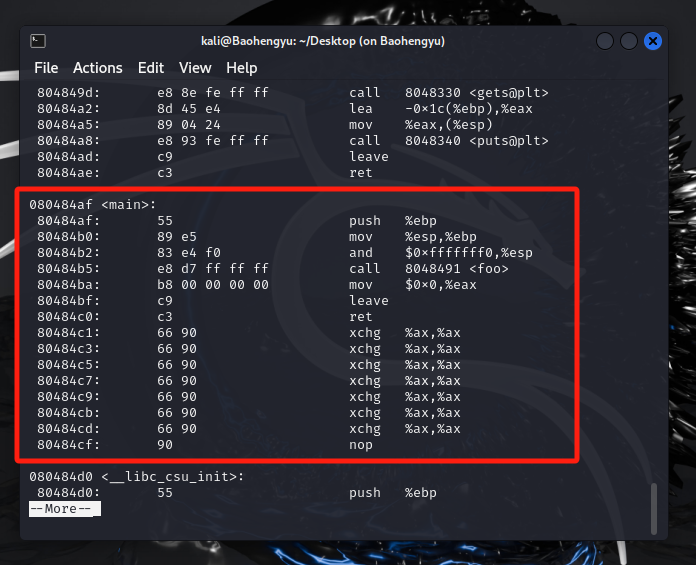Click address 80484cb:
Viewport: 696px width, 565px height.
tap(69, 413)
